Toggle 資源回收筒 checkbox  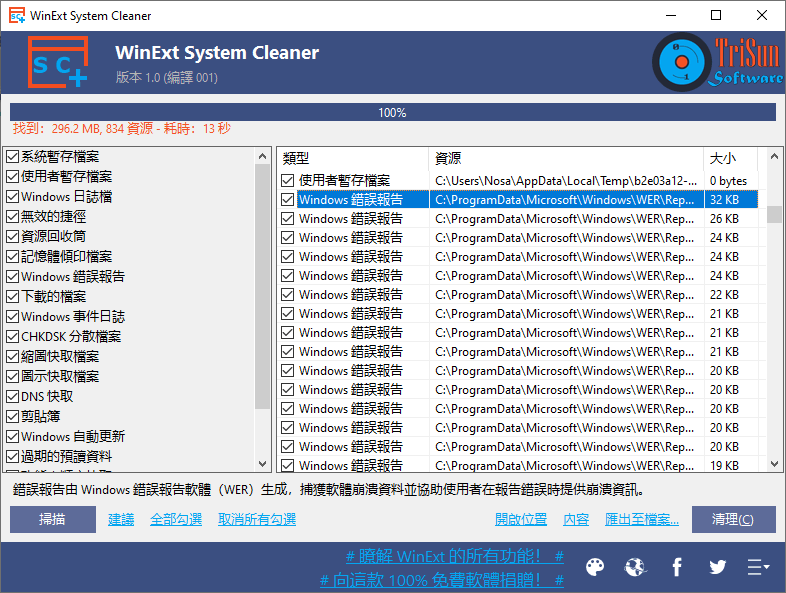(13, 237)
